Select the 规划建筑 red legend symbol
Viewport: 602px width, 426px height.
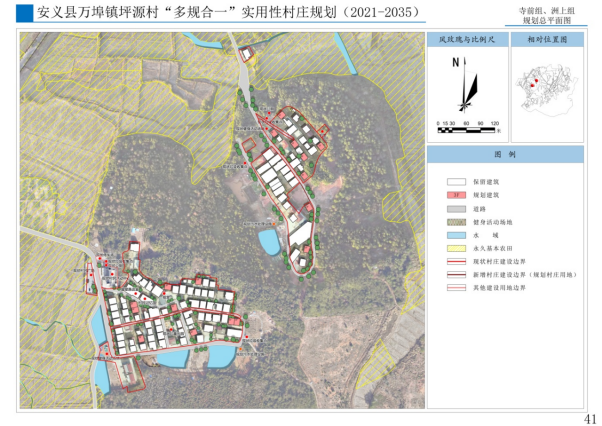(457, 196)
